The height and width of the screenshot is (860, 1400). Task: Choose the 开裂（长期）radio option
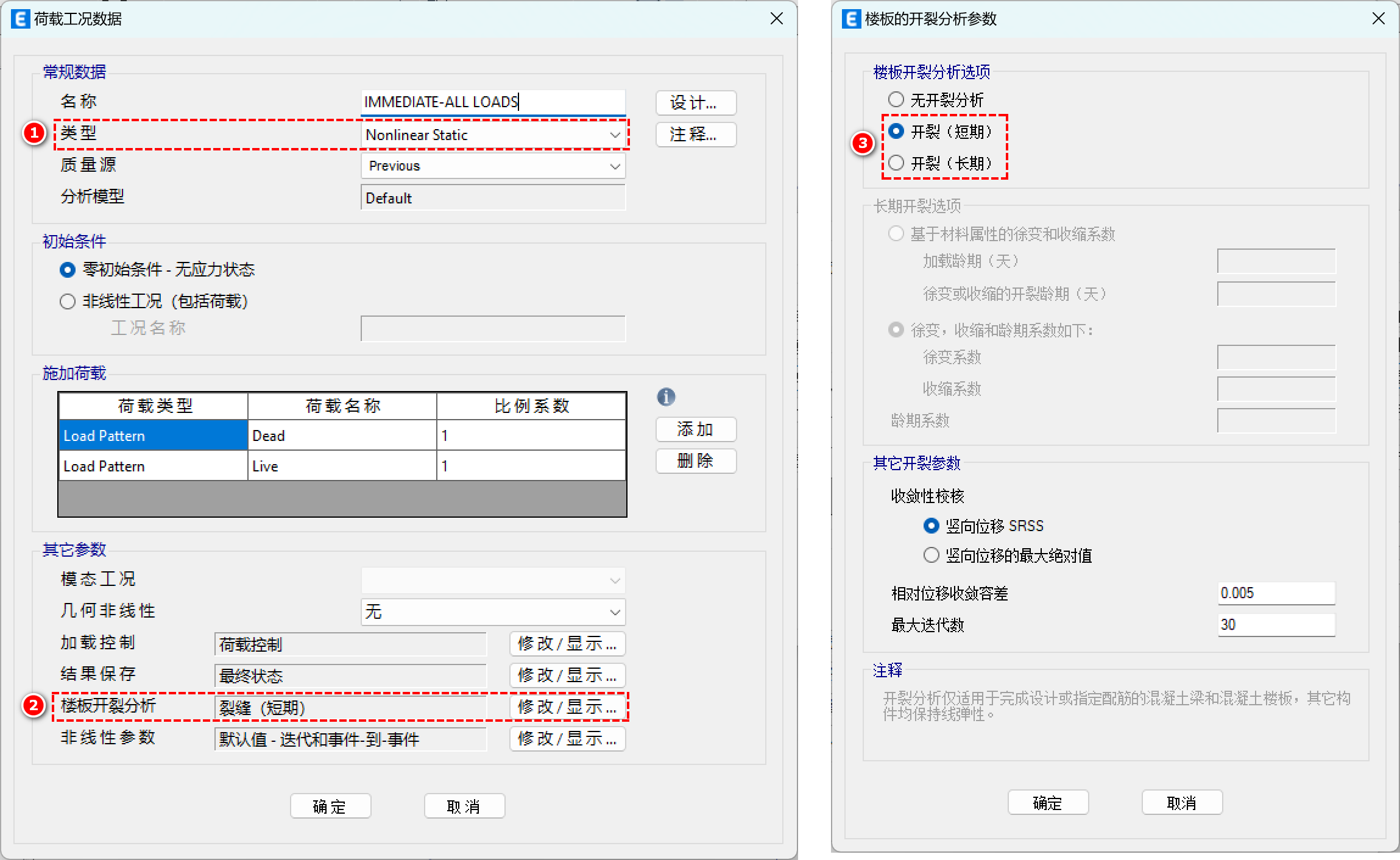tap(896, 163)
